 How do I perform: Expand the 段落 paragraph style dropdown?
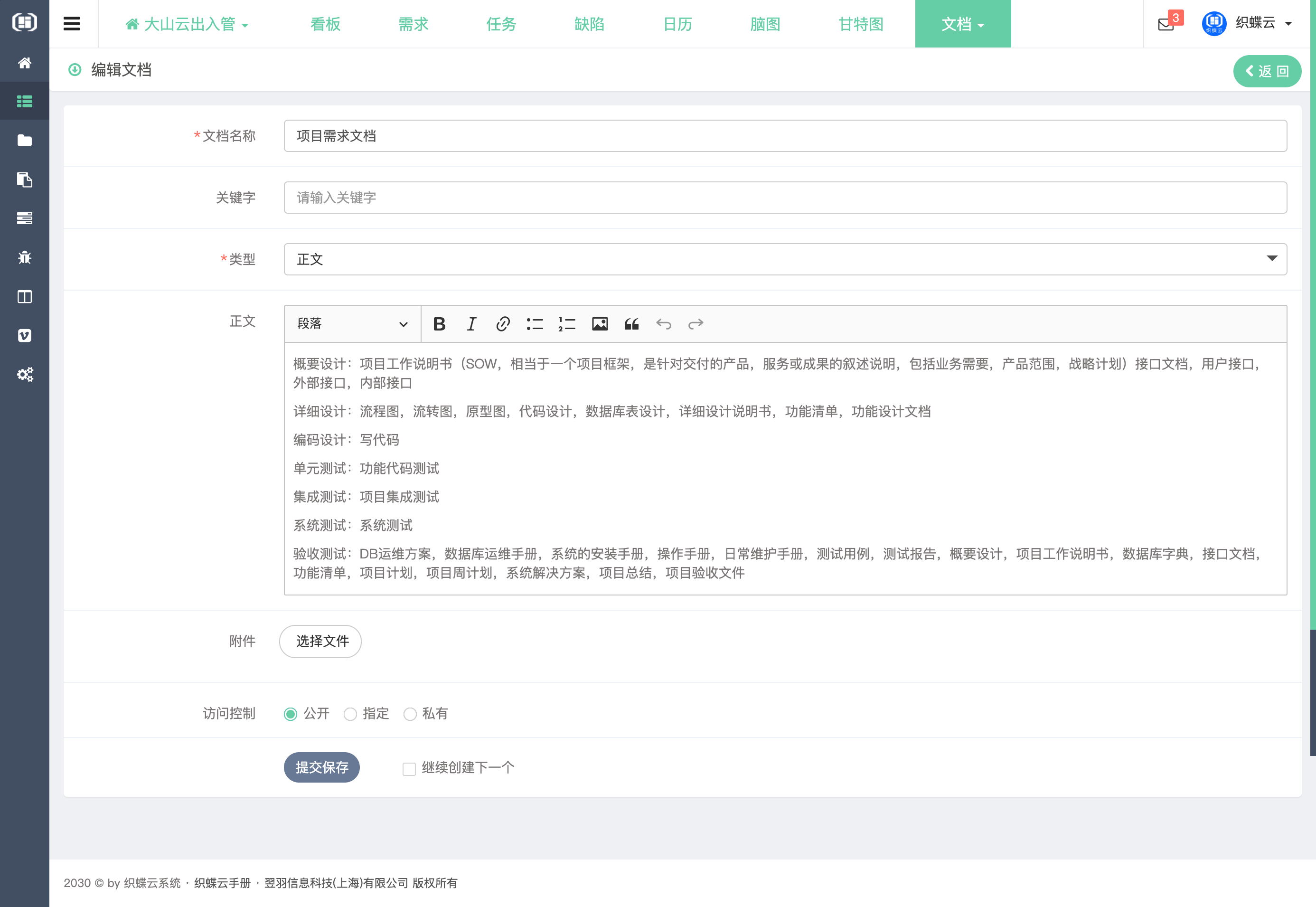(352, 324)
